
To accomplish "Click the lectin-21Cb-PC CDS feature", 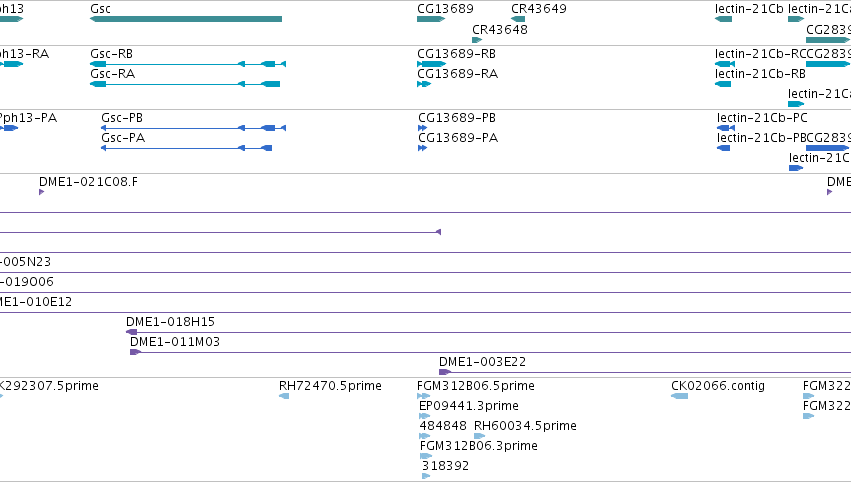I will coord(726,128).
